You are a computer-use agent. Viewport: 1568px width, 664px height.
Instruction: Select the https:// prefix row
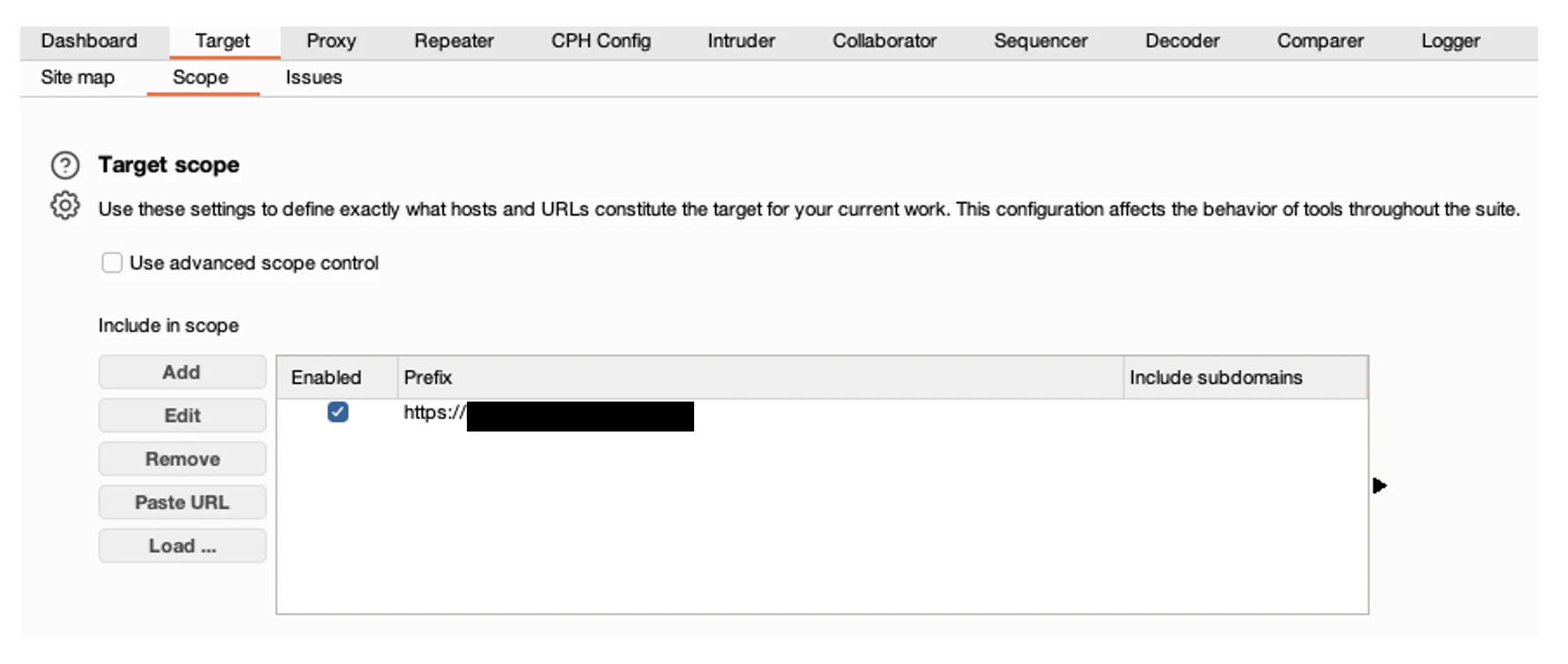pyautogui.click(x=822, y=412)
